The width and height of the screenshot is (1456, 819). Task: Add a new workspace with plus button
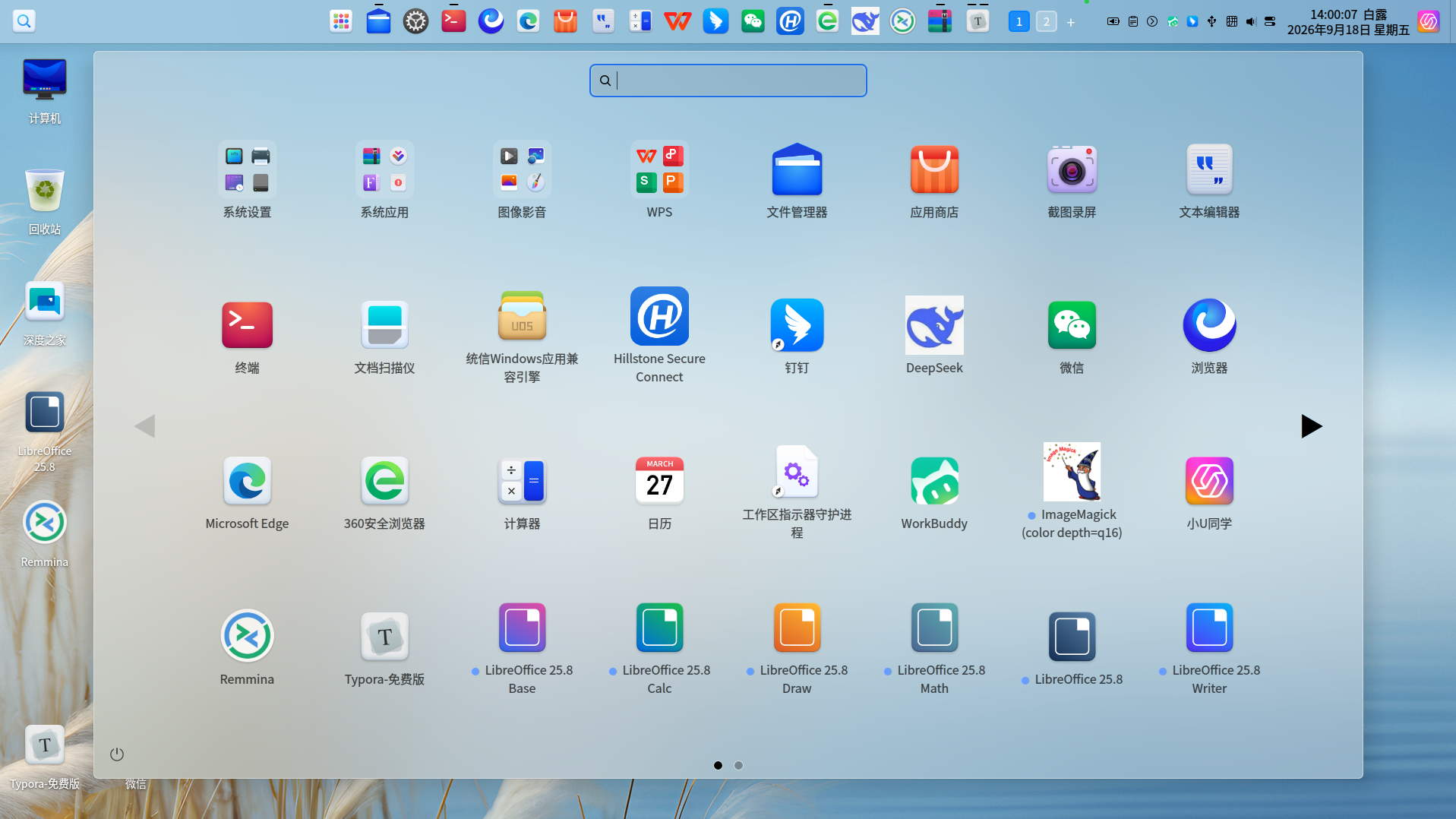click(x=1071, y=23)
